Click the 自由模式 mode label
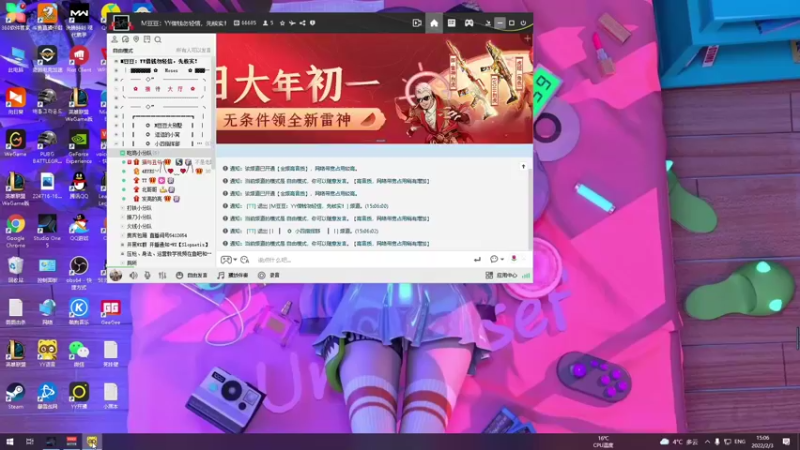This screenshot has width=800, height=450. tap(122, 51)
